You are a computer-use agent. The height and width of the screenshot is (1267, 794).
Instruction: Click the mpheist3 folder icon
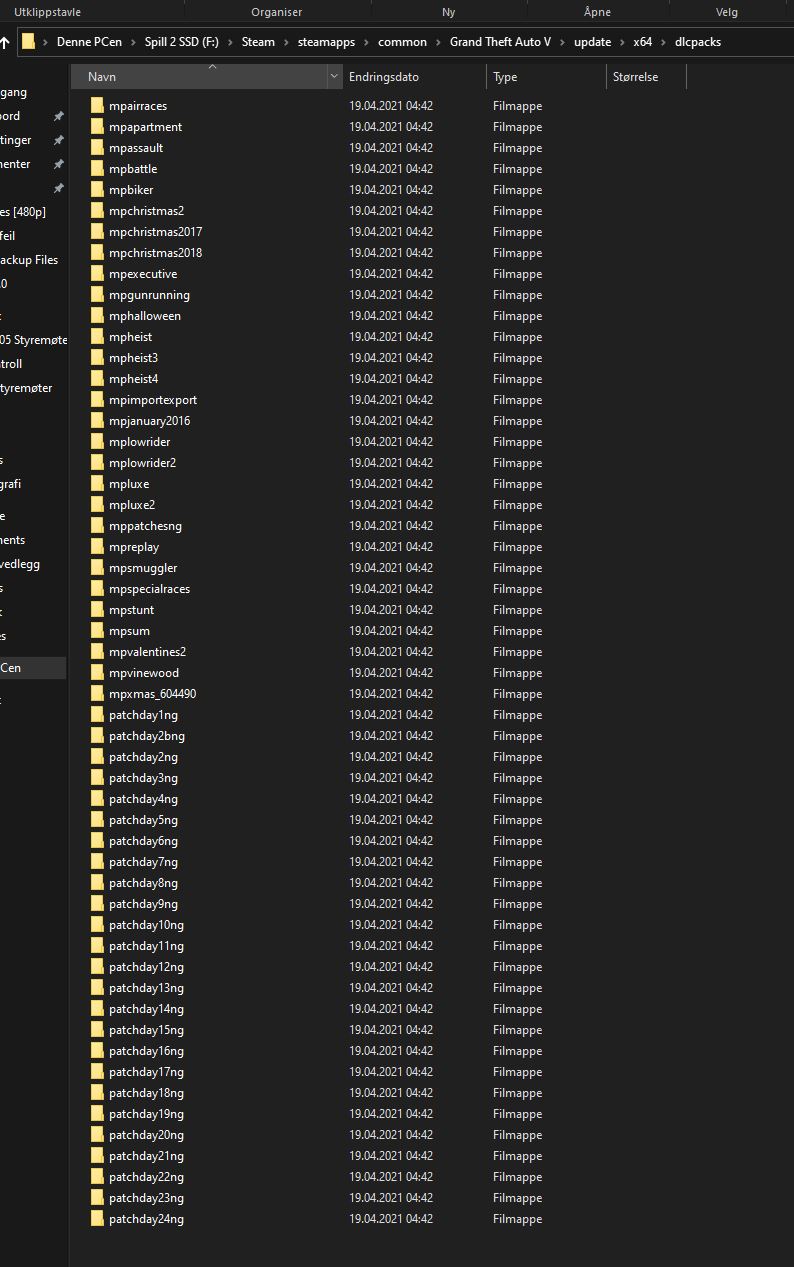tap(97, 358)
